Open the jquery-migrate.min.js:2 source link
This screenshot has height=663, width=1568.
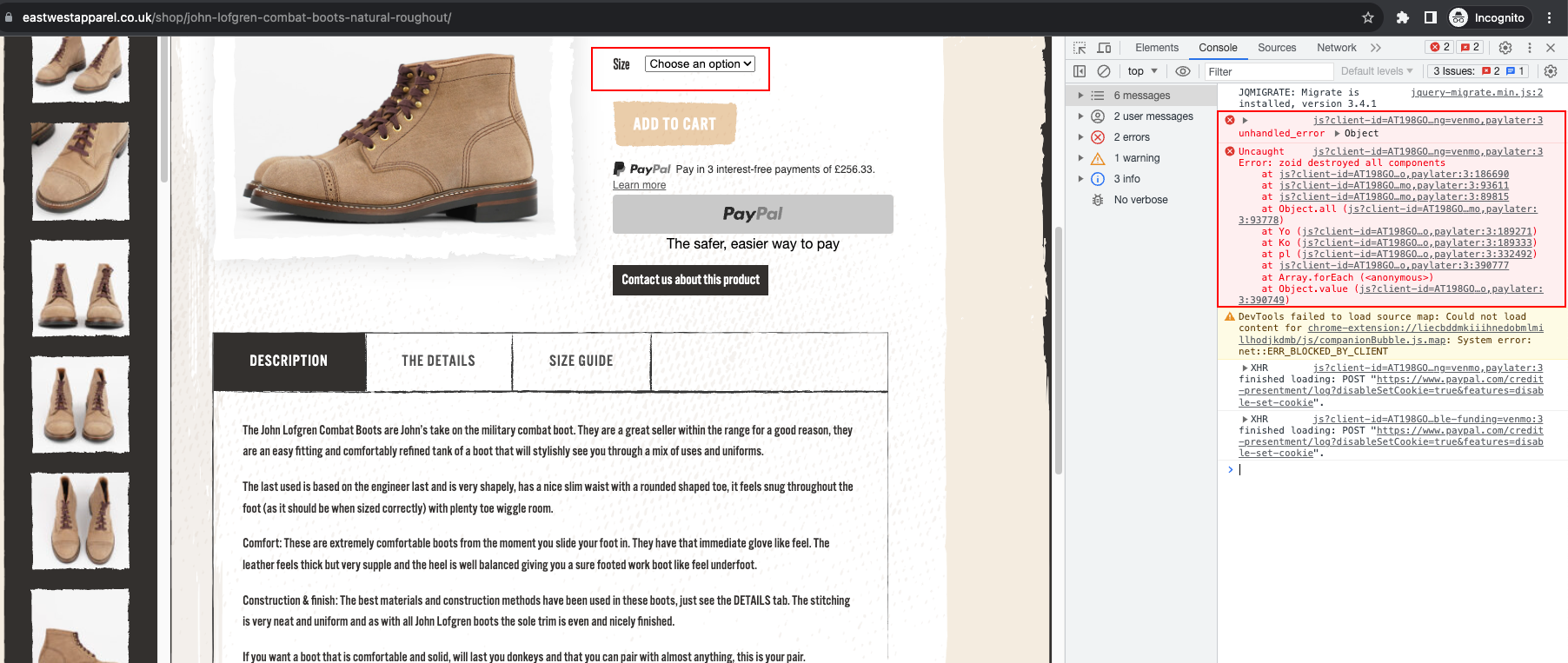coord(1477,92)
